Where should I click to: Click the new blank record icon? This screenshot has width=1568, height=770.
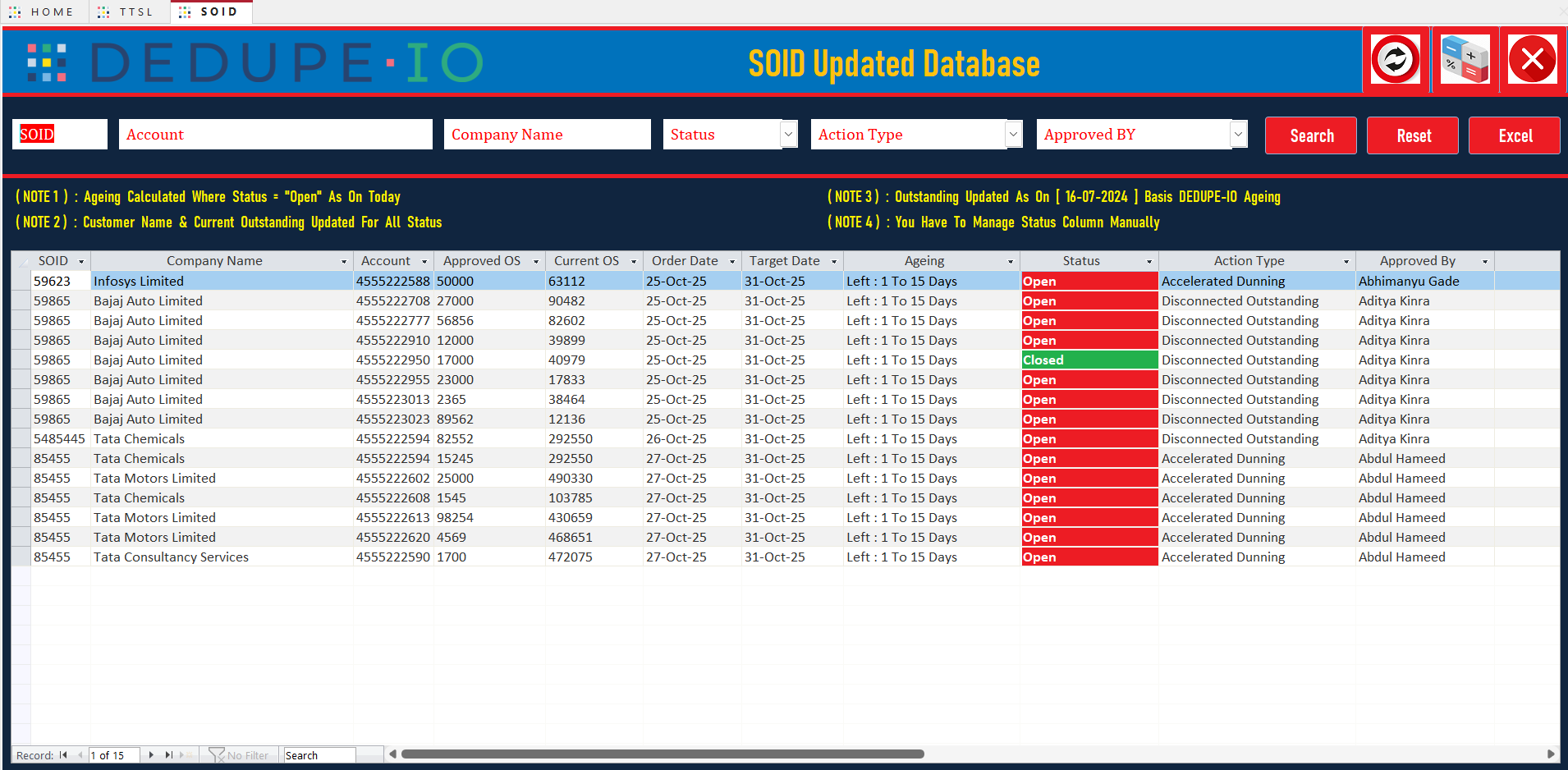tap(189, 754)
